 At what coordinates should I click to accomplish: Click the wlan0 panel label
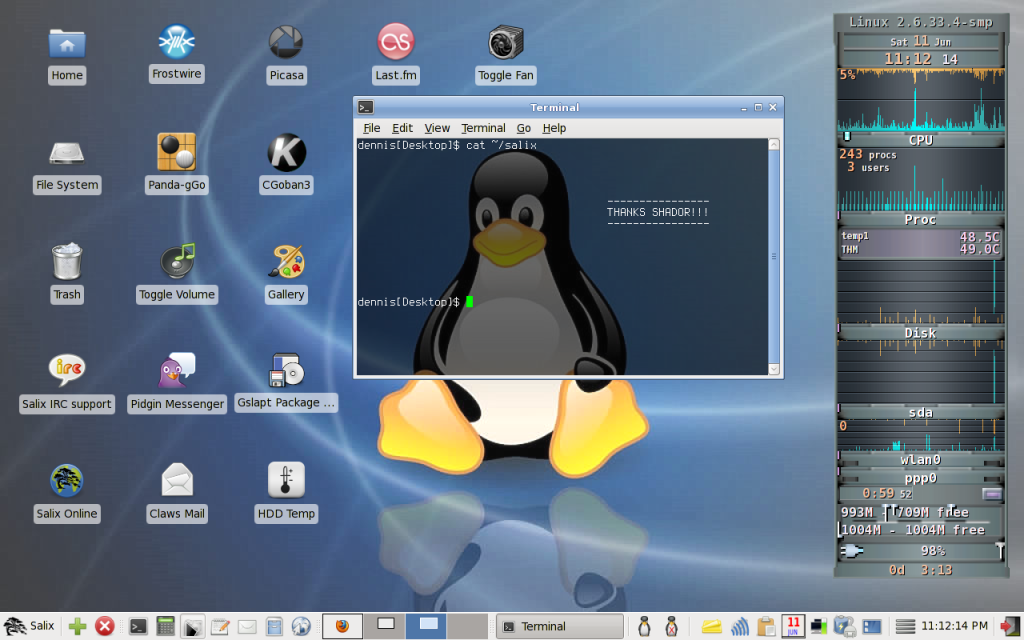point(921,460)
